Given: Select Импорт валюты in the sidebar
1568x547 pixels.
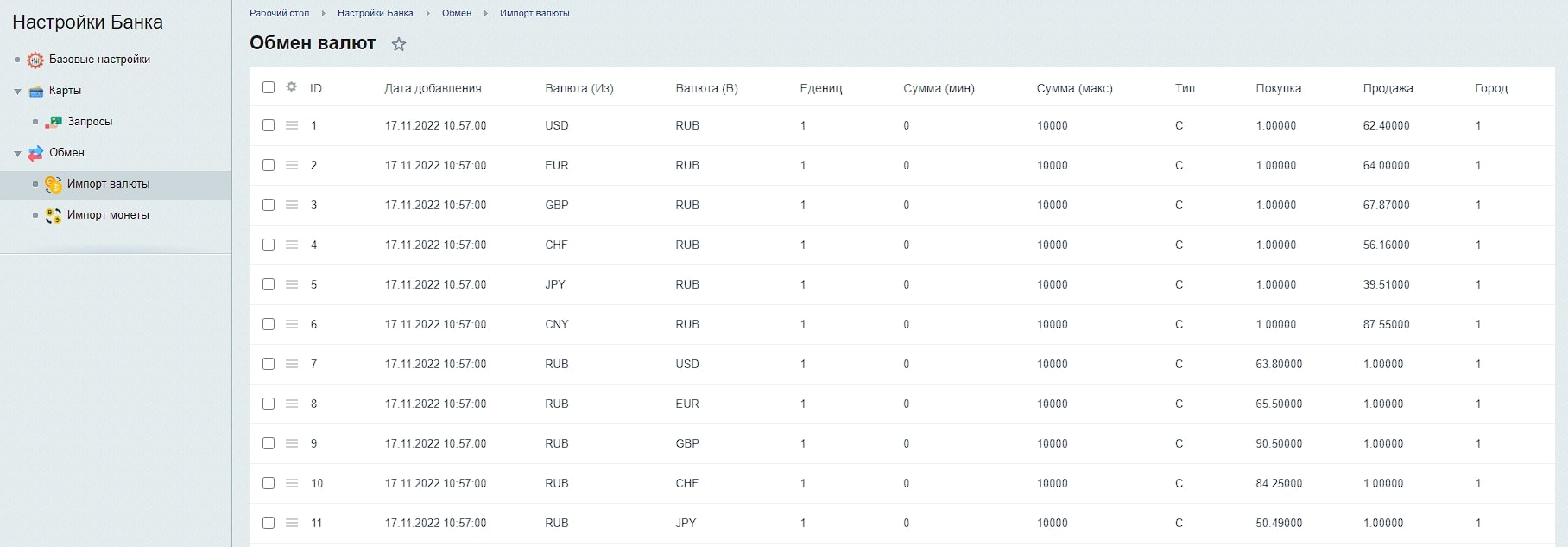Looking at the screenshot, I should click(x=108, y=184).
